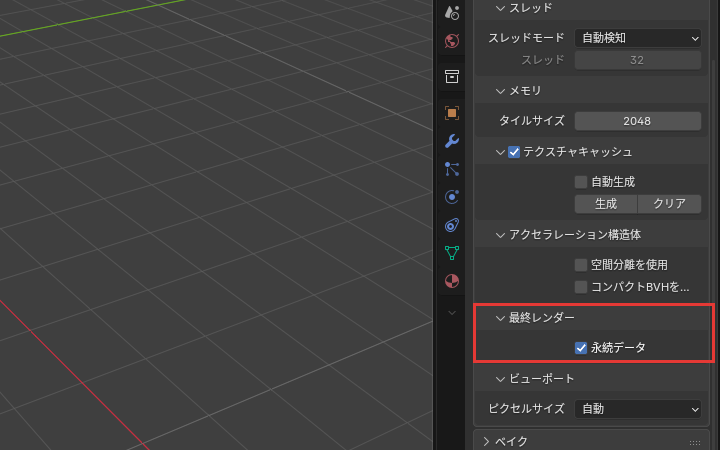Collapse the 最終レンダー section
Viewport: 720px width, 450px height.
click(500, 318)
